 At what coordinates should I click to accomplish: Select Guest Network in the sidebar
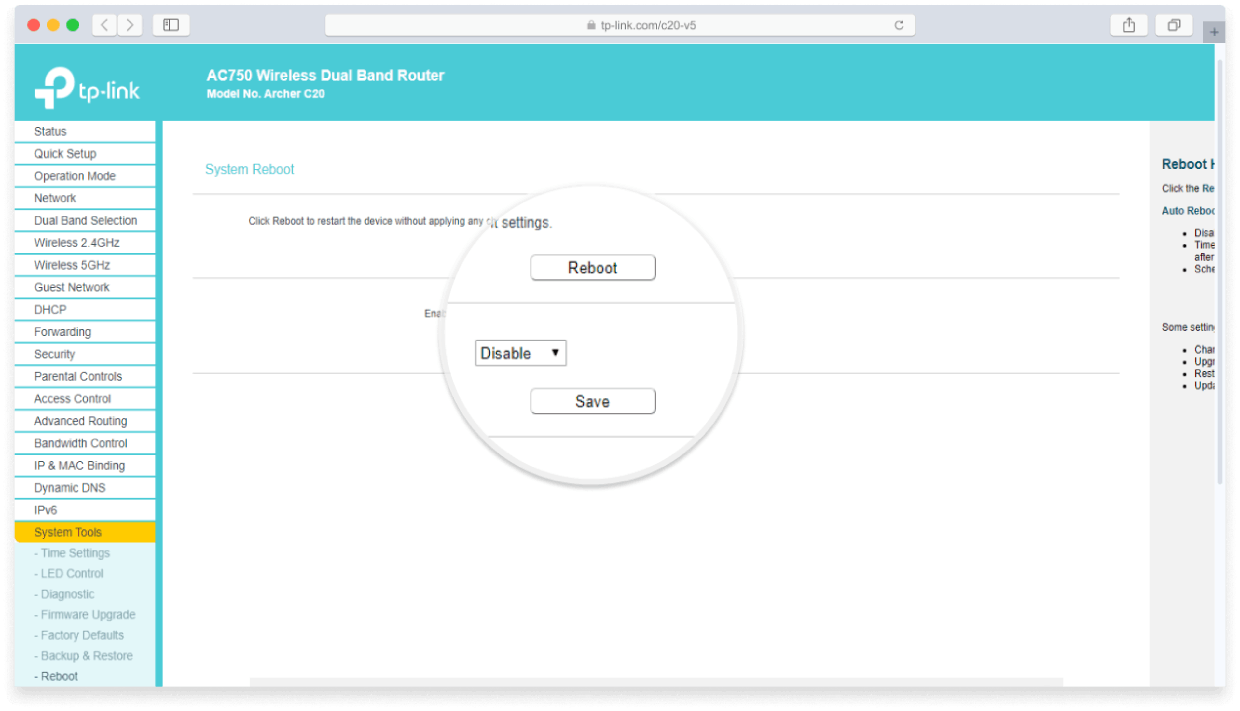tap(86, 287)
